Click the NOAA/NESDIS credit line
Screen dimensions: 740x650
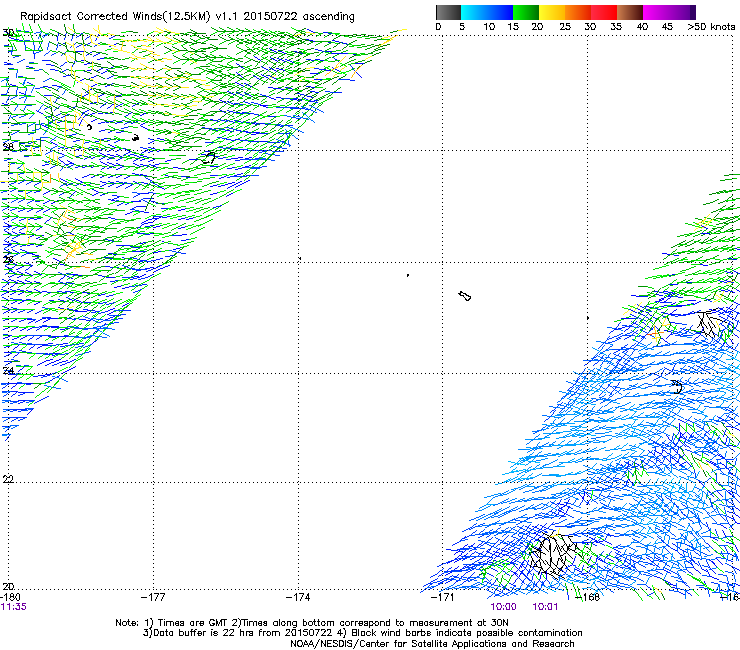(x=432, y=644)
